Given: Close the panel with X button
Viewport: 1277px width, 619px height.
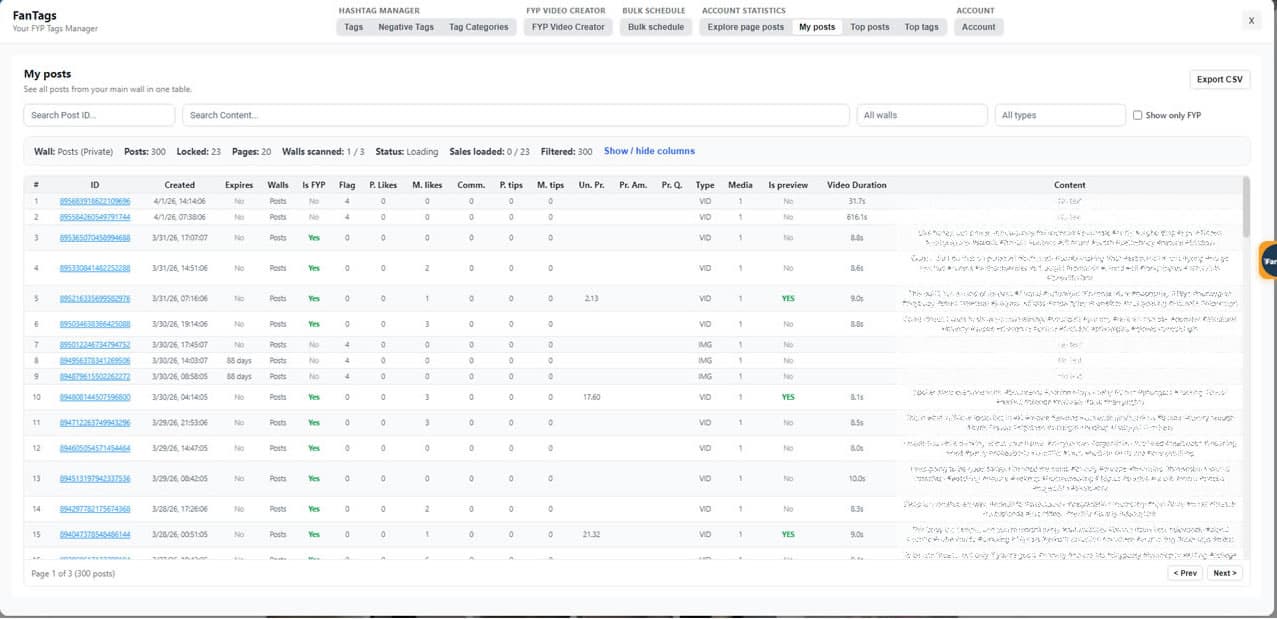Looking at the screenshot, I should tap(1251, 20).
